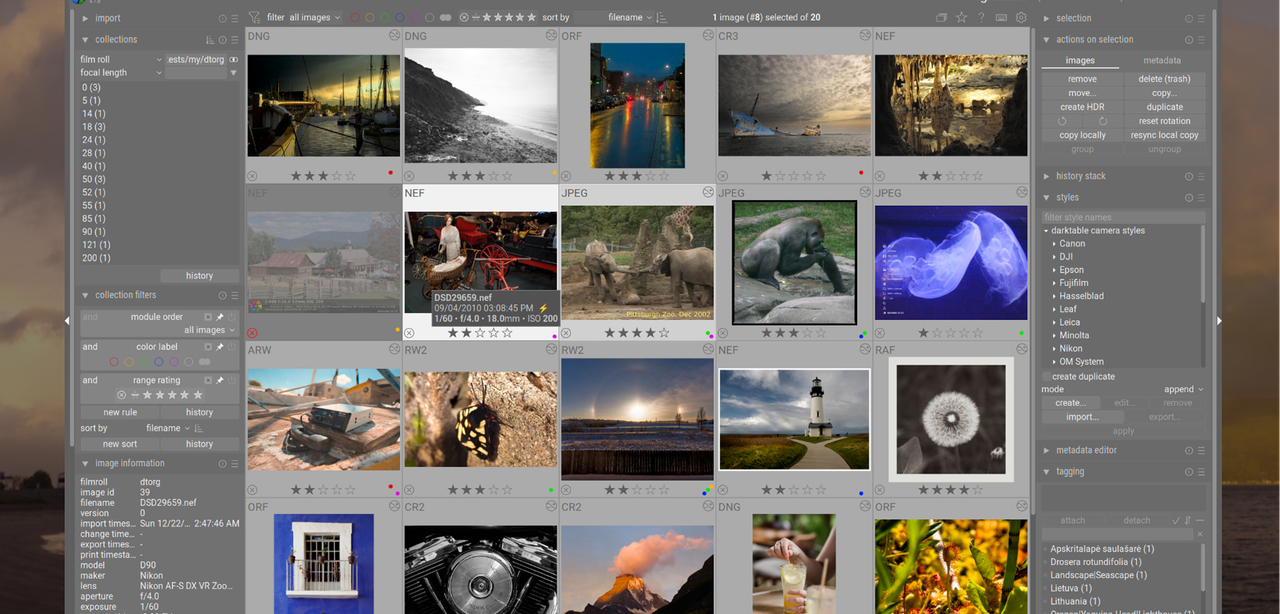Open the mode append dropdown
The height and width of the screenshot is (614, 1280).
coord(1184,390)
